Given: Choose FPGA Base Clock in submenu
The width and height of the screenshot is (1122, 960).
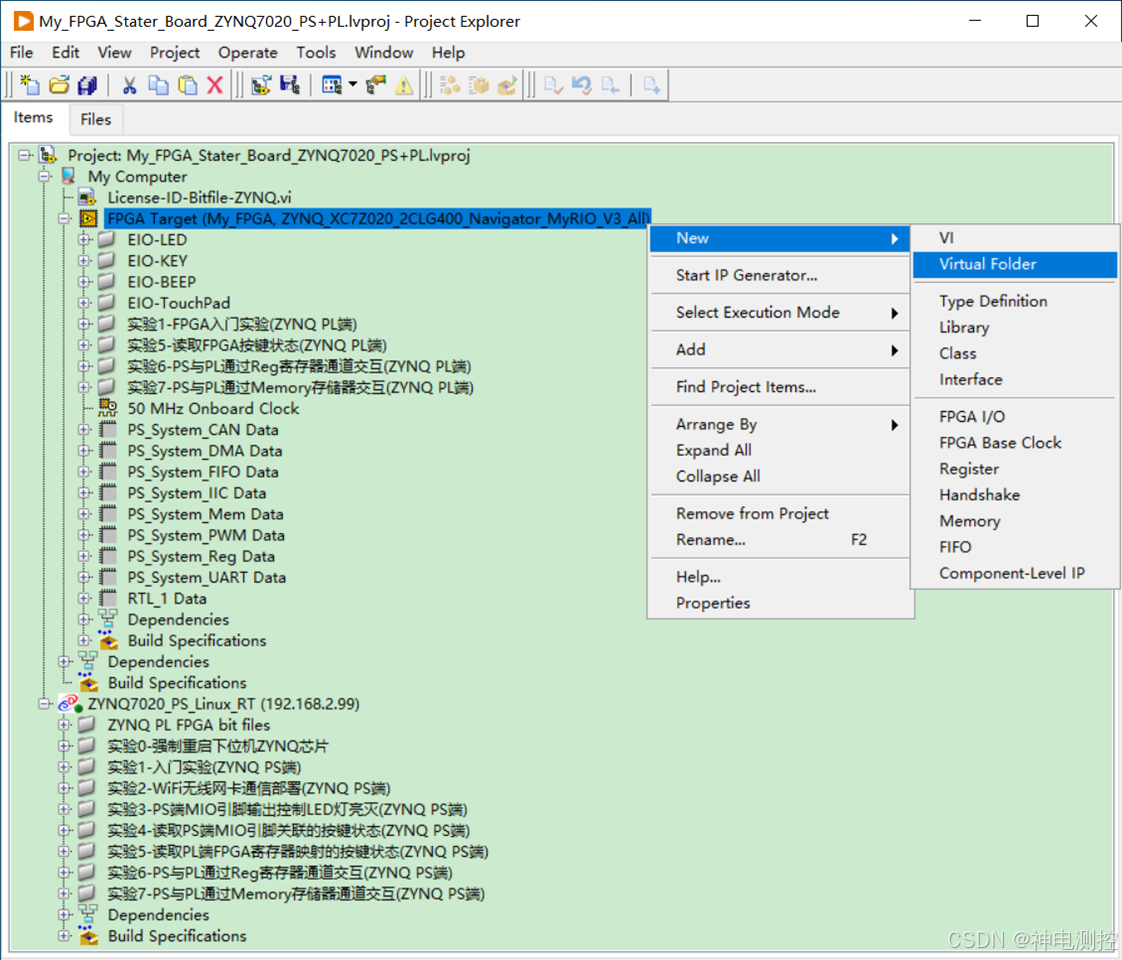Looking at the screenshot, I should click(1000, 443).
